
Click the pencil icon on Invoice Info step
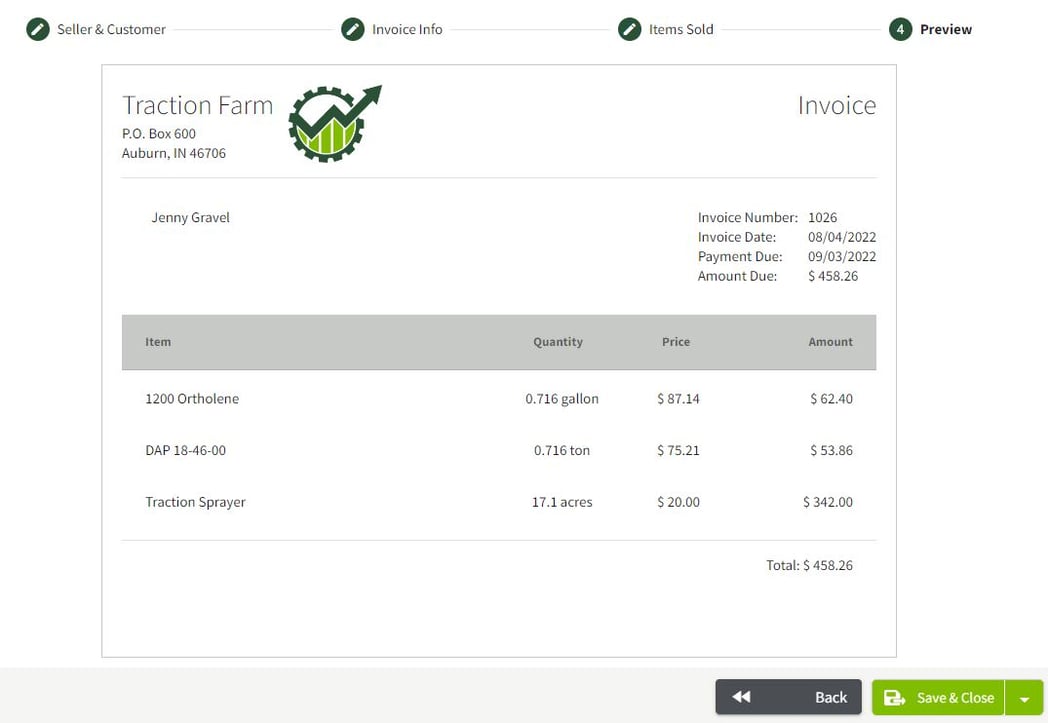[352, 29]
